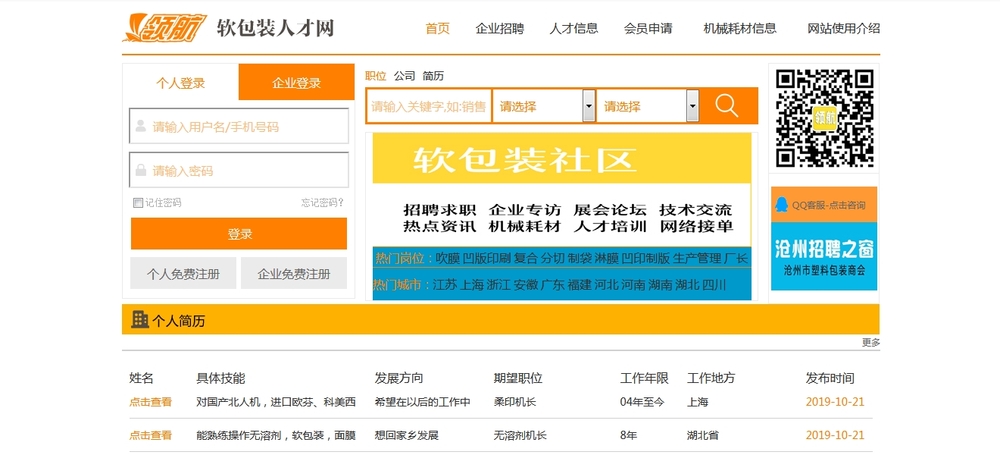This screenshot has height=455, width=1000.
Task: Click the orange 登录 button
Action: [x=239, y=234]
